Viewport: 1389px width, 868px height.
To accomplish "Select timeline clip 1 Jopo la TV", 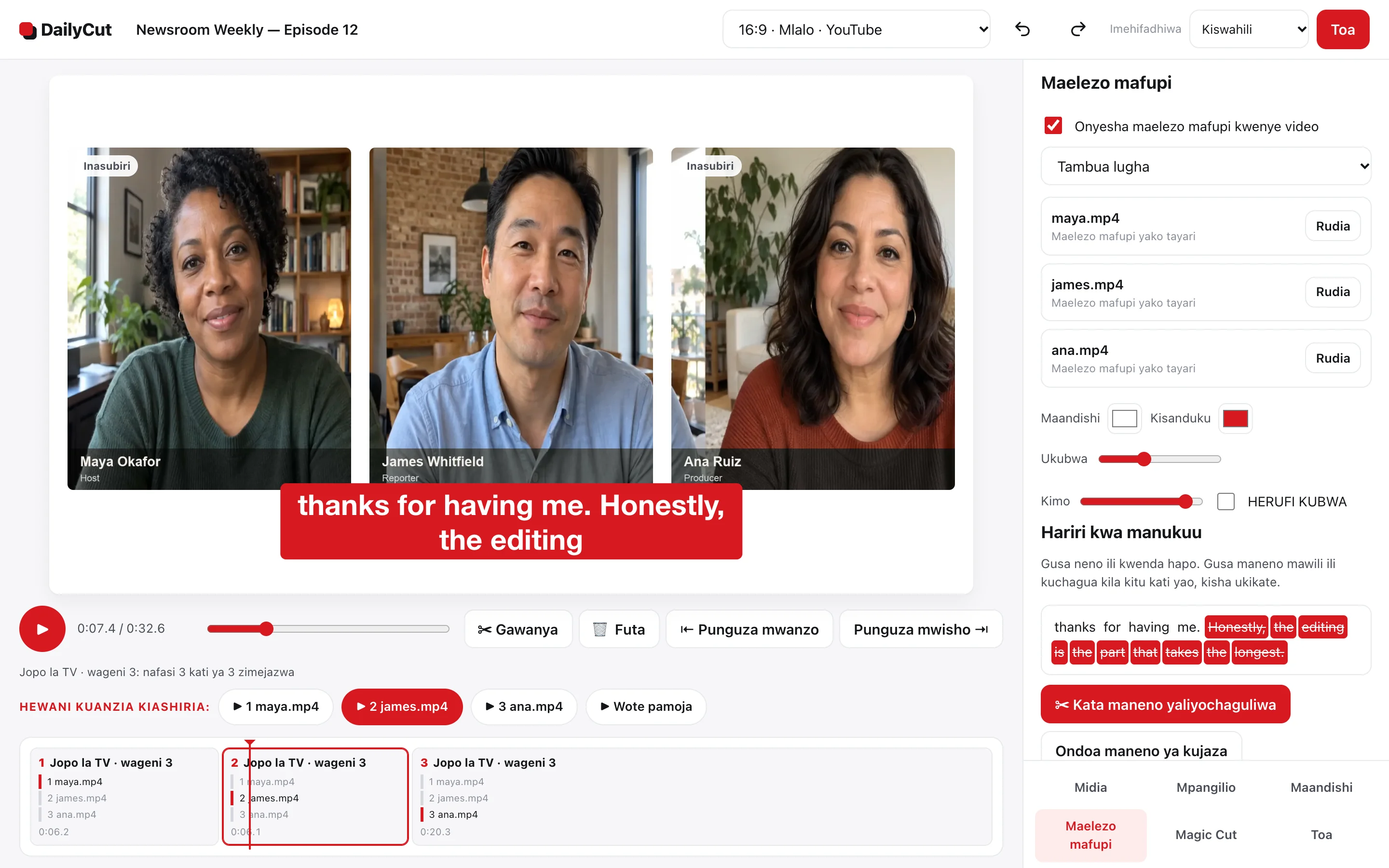I will (x=124, y=796).
